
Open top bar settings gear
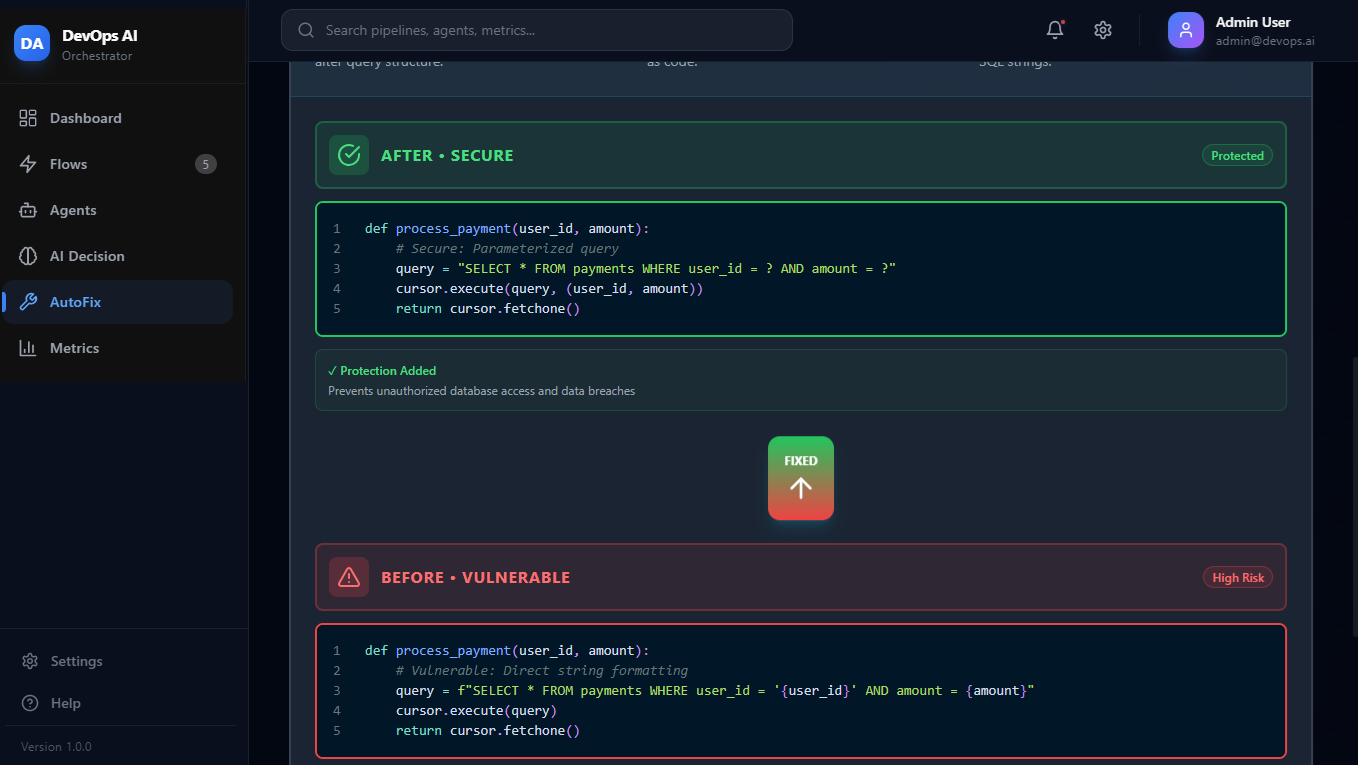pyautogui.click(x=1103, y=30)
